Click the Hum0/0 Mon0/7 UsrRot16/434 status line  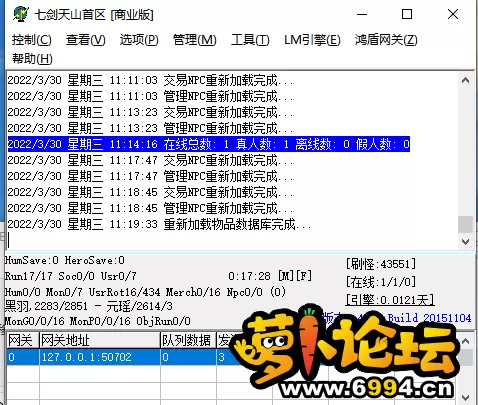tap(145, 292)
